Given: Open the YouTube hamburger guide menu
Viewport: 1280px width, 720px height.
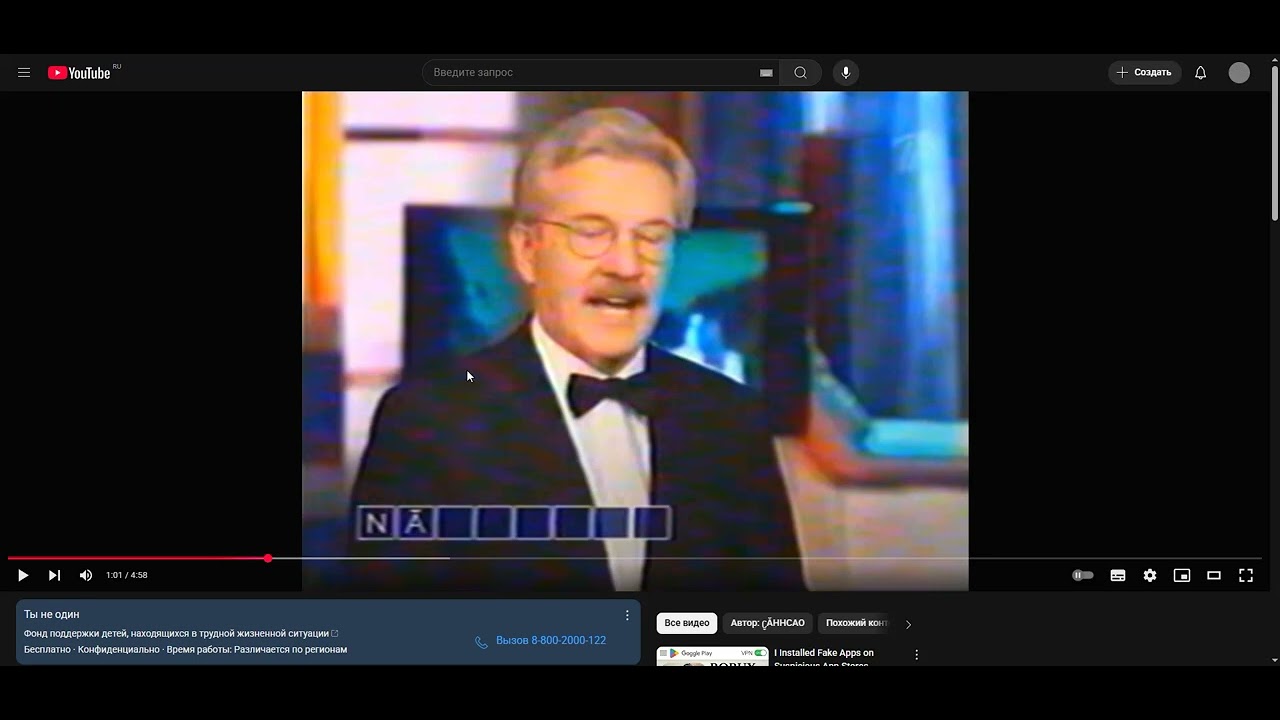Looking at the screenshot, I should tap(24, 73).
